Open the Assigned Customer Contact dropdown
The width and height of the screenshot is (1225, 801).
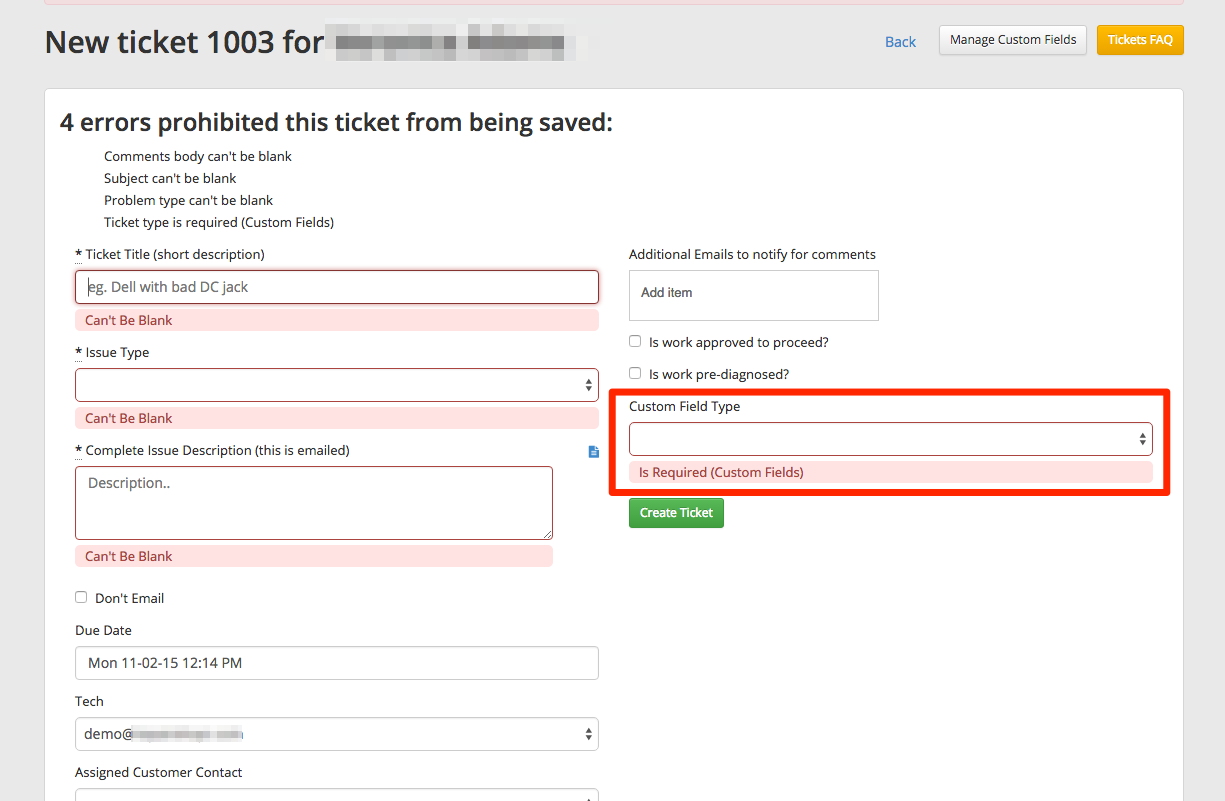coord(336,794)
